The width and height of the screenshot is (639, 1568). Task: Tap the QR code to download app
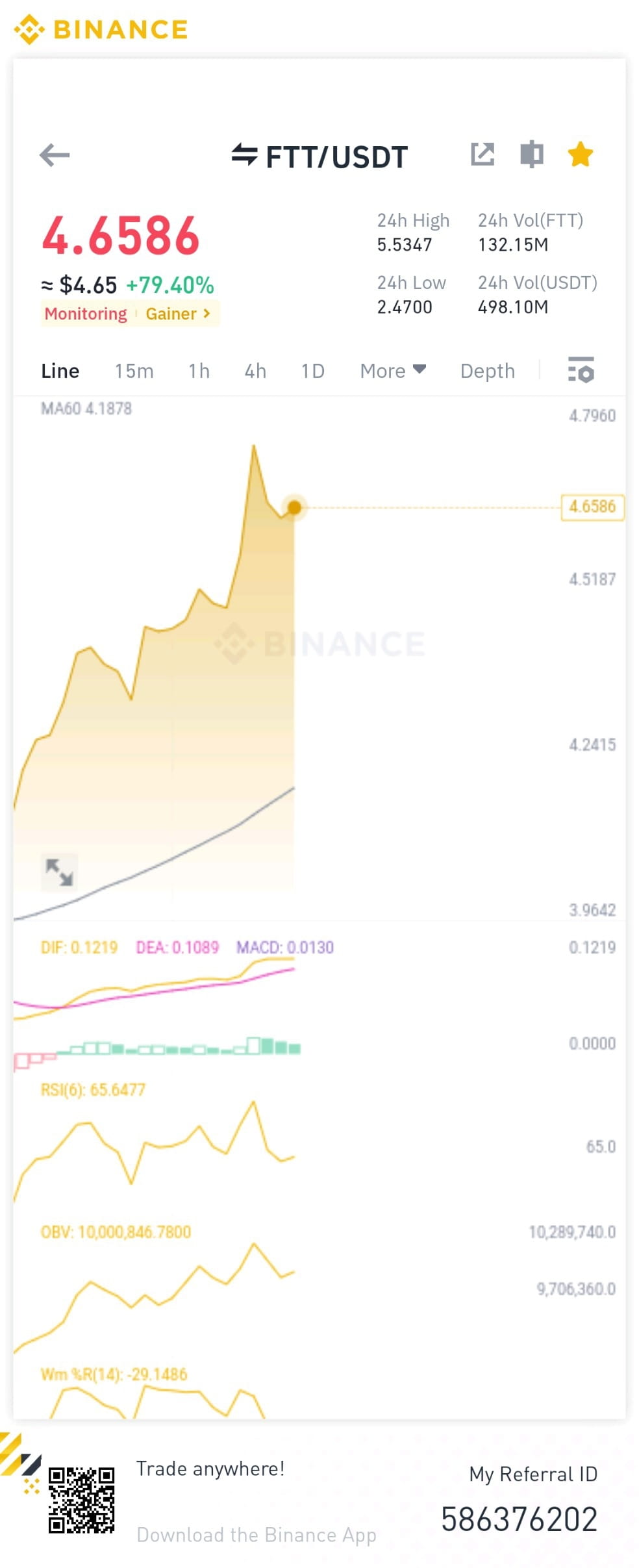pyautogui.click(x=81, y=1500)
